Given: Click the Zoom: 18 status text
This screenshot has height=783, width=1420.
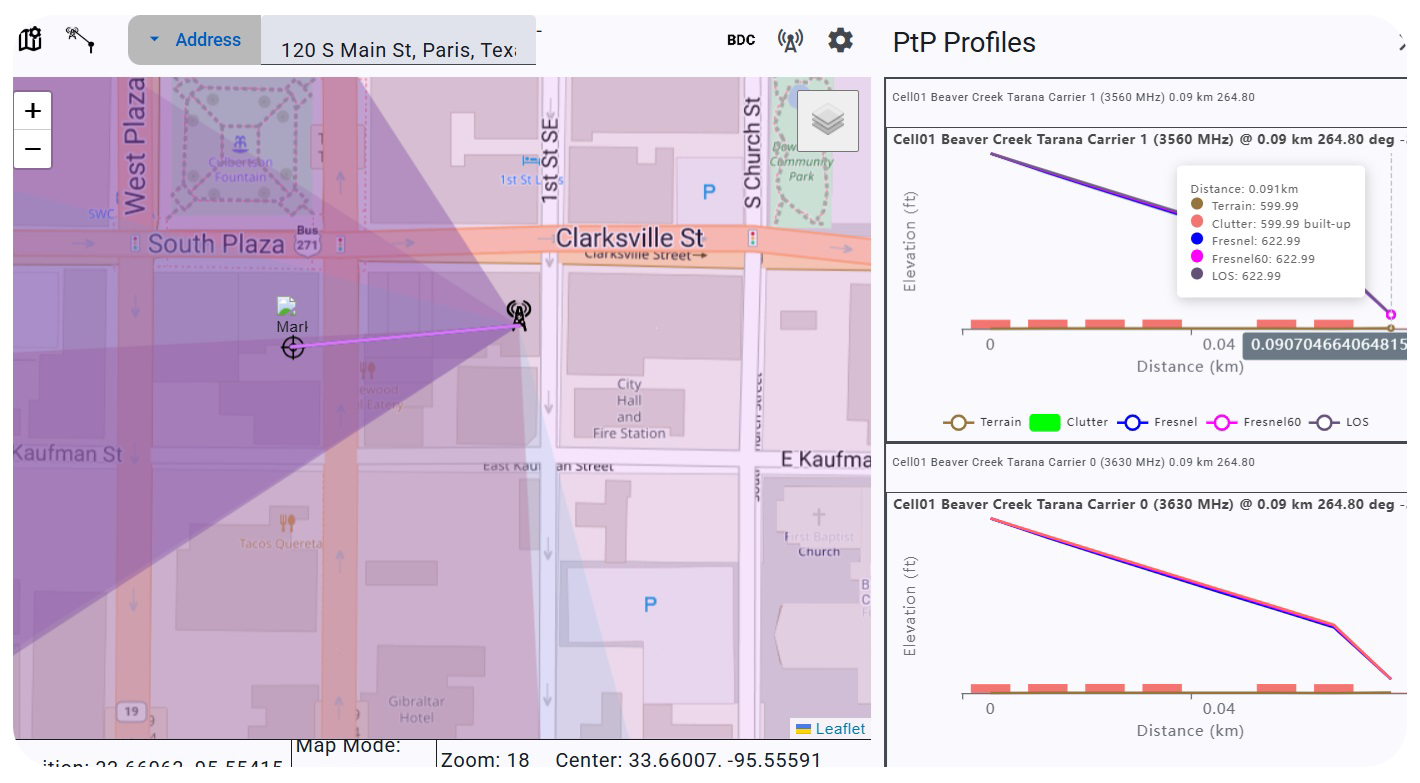Looking at the screenshot, I should [485, 760].
